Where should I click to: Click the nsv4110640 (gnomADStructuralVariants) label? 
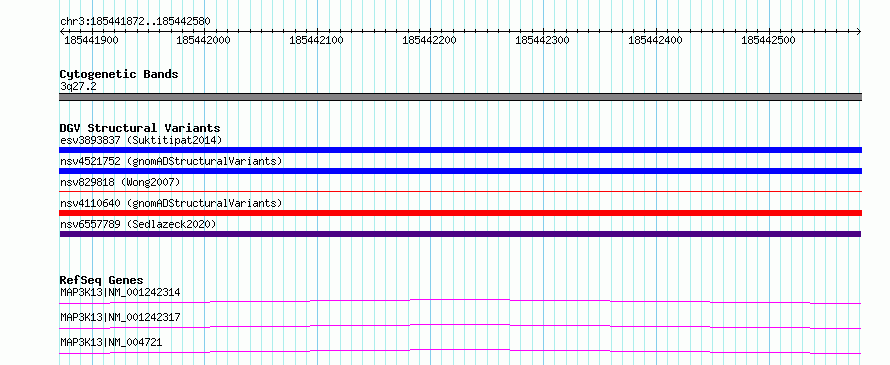(171, 203)
